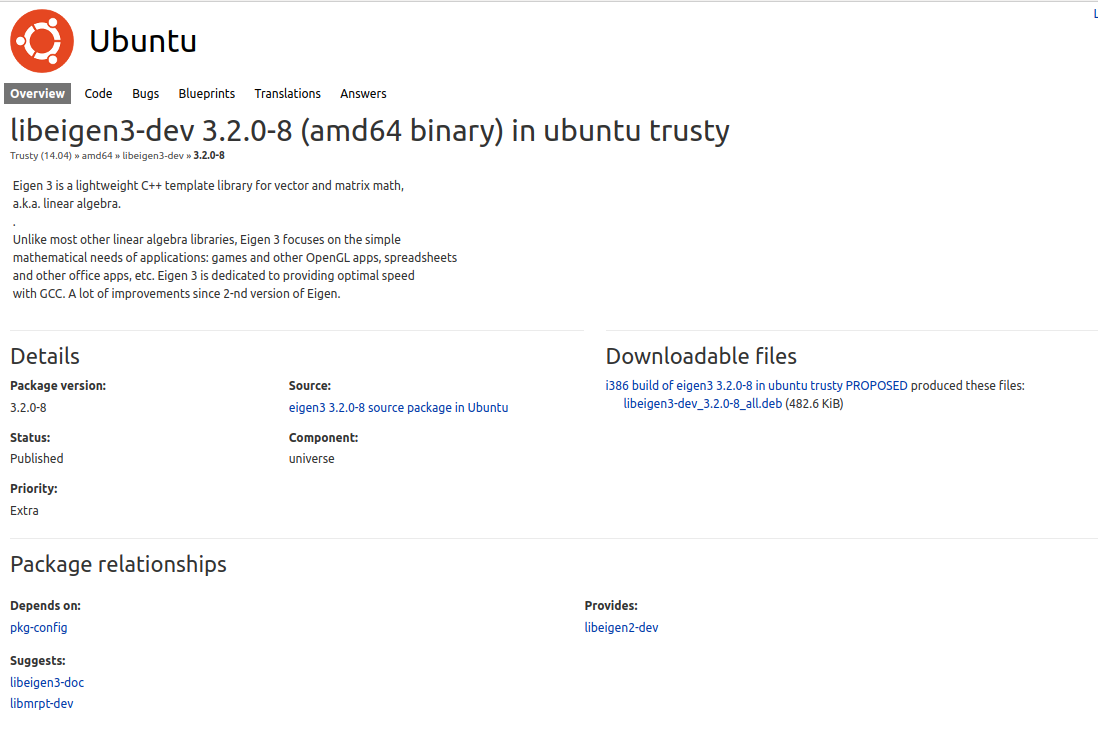This screenshot has width=1098, height=748.
Task: Click the Downloadable files heading
Action: 701,356
